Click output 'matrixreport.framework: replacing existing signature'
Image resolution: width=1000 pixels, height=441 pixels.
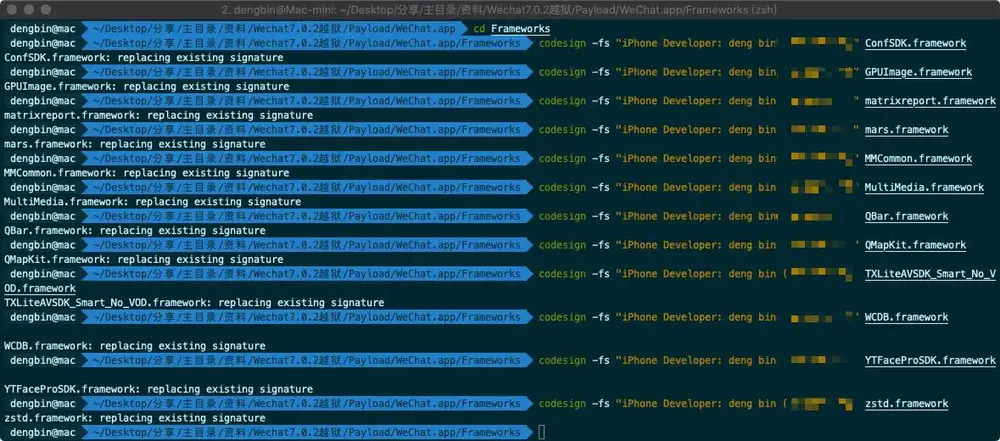(158, 116)
